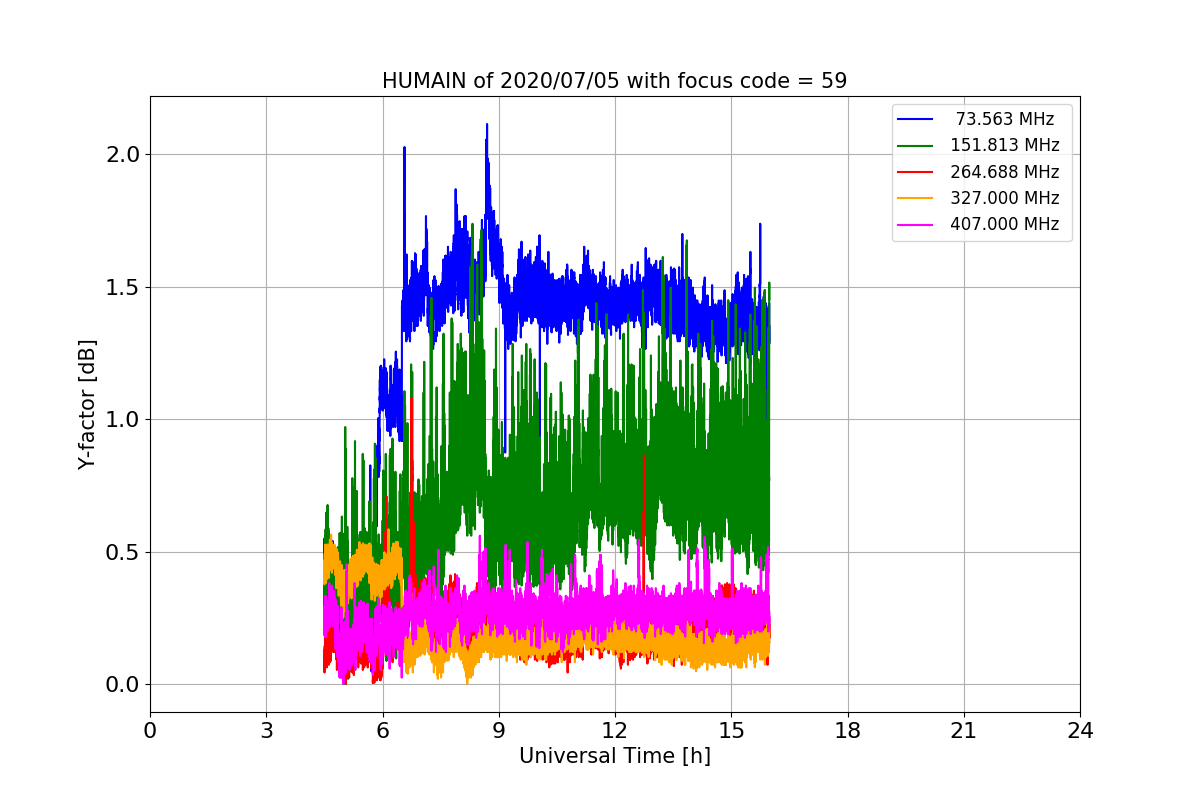Viewport: 1200px width, 800px height.
Task: Click the x-axis tick label 3
Action: (x=266, y=730)
